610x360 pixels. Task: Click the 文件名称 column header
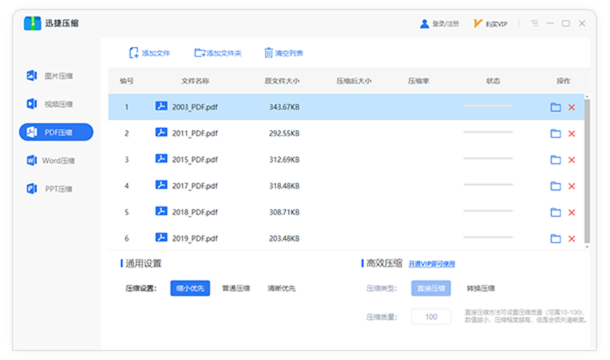[x=195, y=81]
